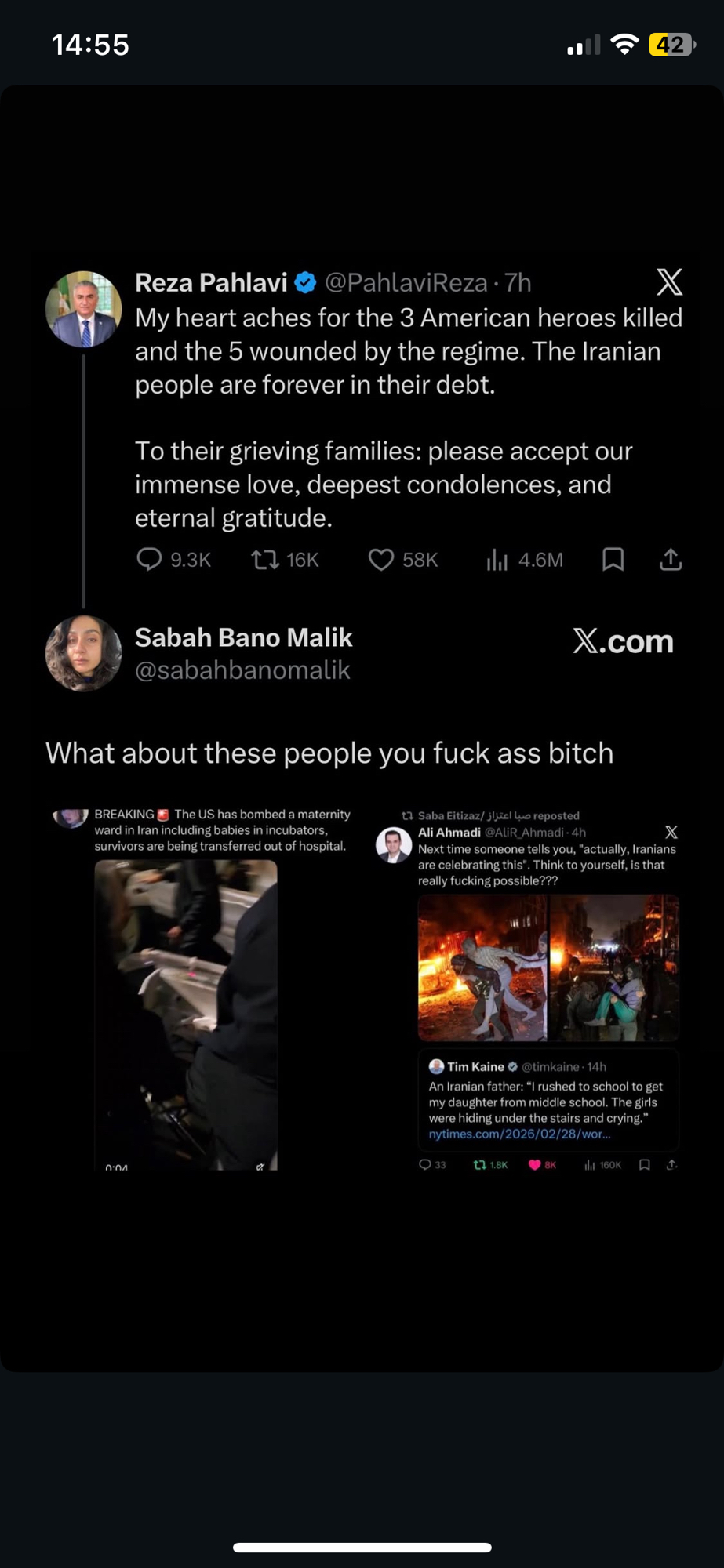724x1568 pixels.
Task: Tap the pink heart showing 8K likes
Action: 535,1165
